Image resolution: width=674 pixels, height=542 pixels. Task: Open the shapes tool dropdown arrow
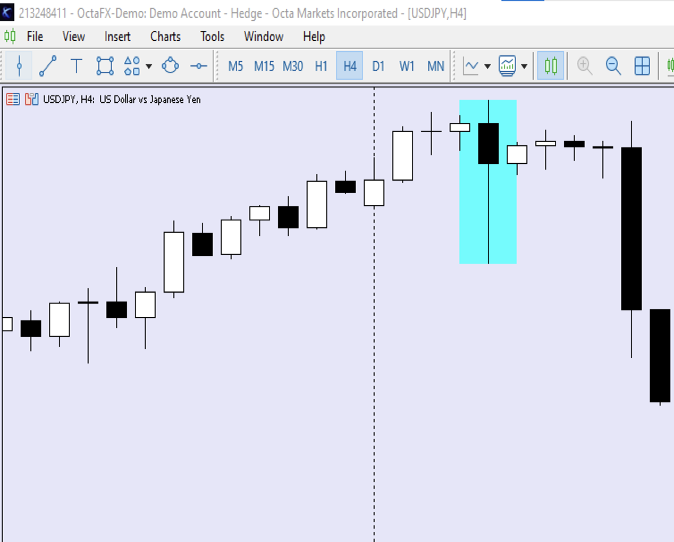tap(149, 66)
